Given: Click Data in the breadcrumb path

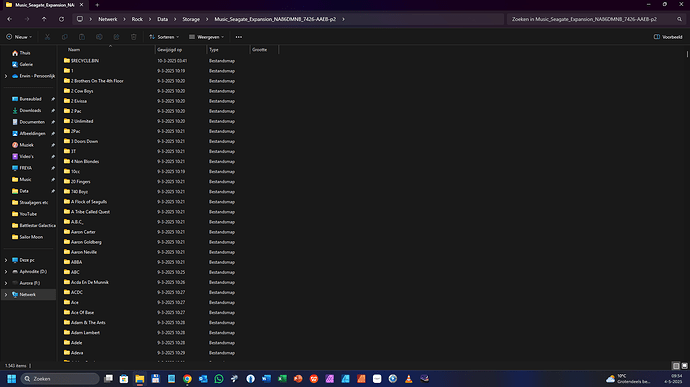Looking at the screenshot, I should click(162, 19).
